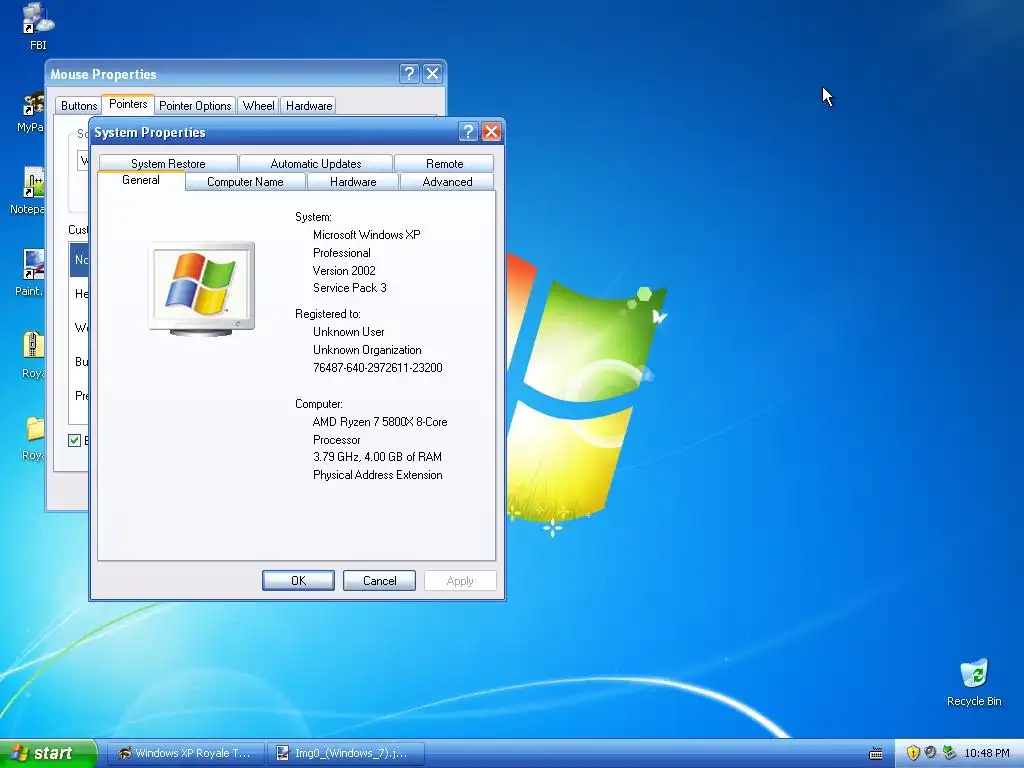
Task: Click the 'AMD Ryzen 7 5800X 8-Core' text
Action: pyautogui.click(x=379, y=422)
